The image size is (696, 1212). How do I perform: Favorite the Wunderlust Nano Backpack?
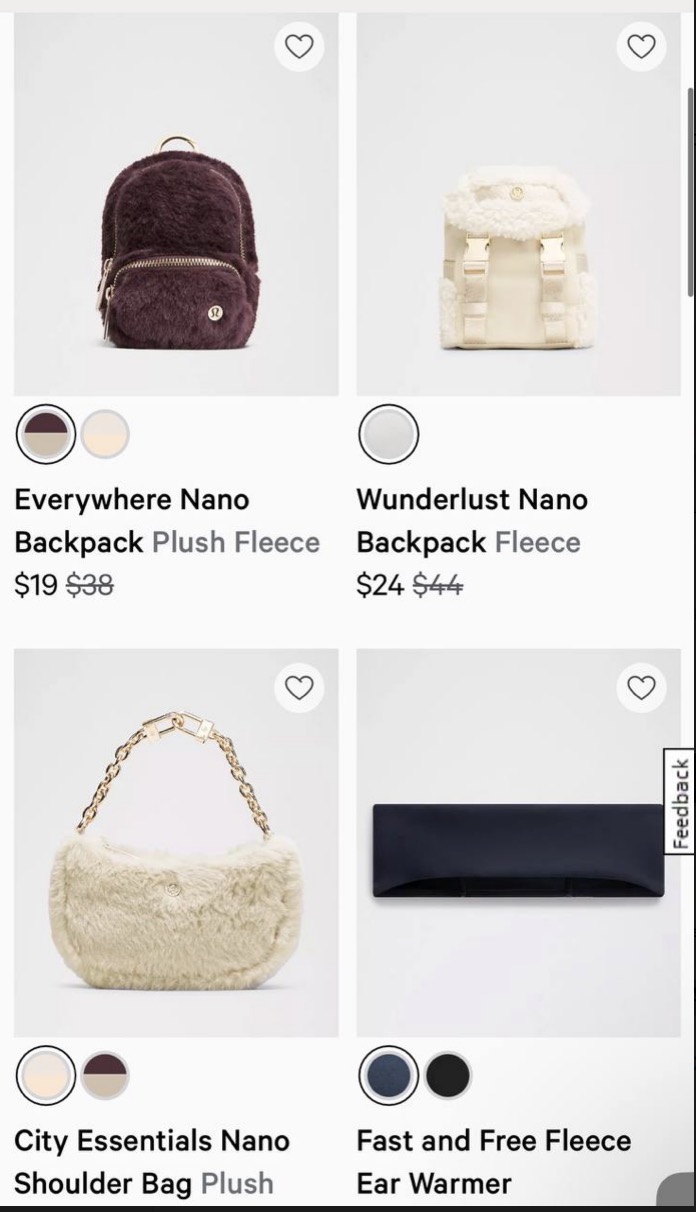[641, 46]
